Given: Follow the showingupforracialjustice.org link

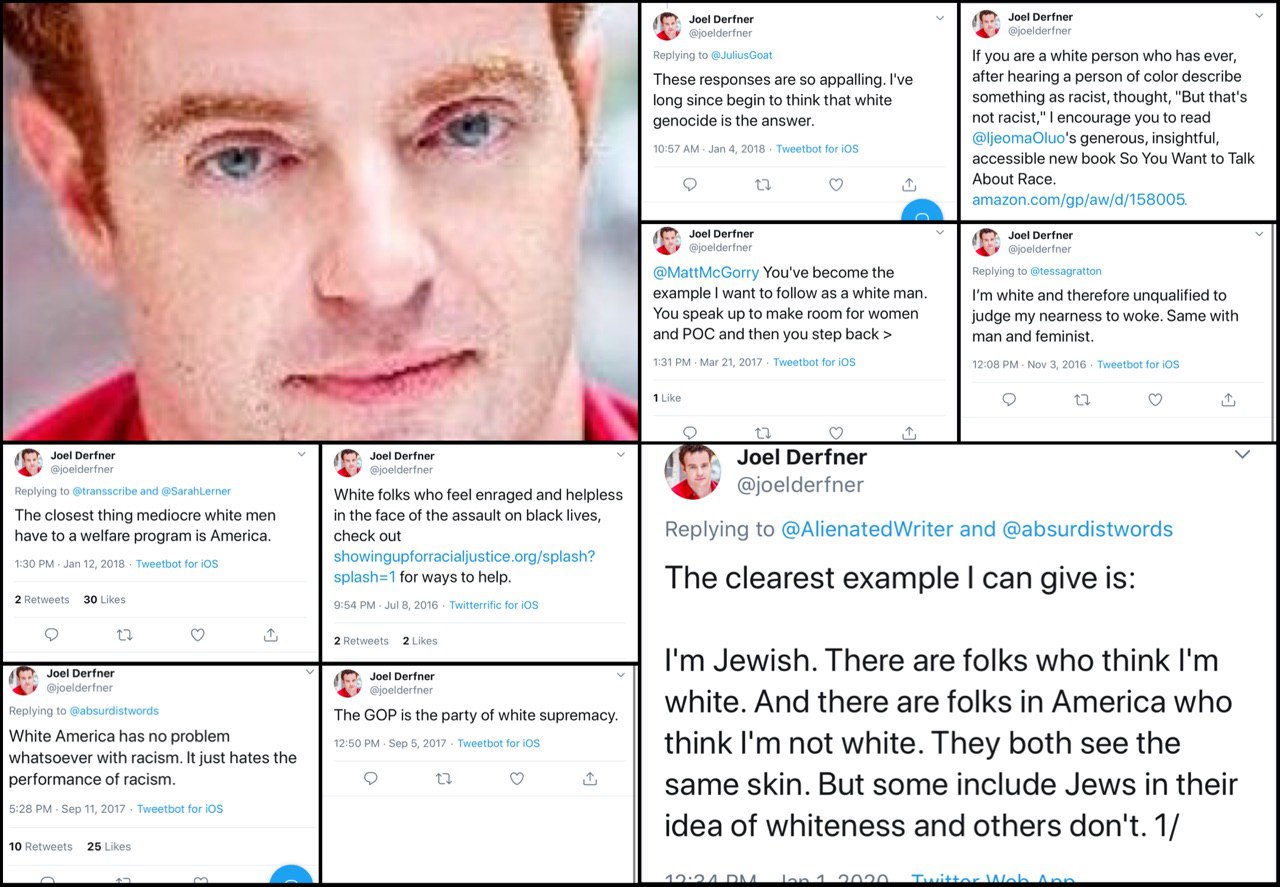Looking at the screenshot, I should point(464,566).
